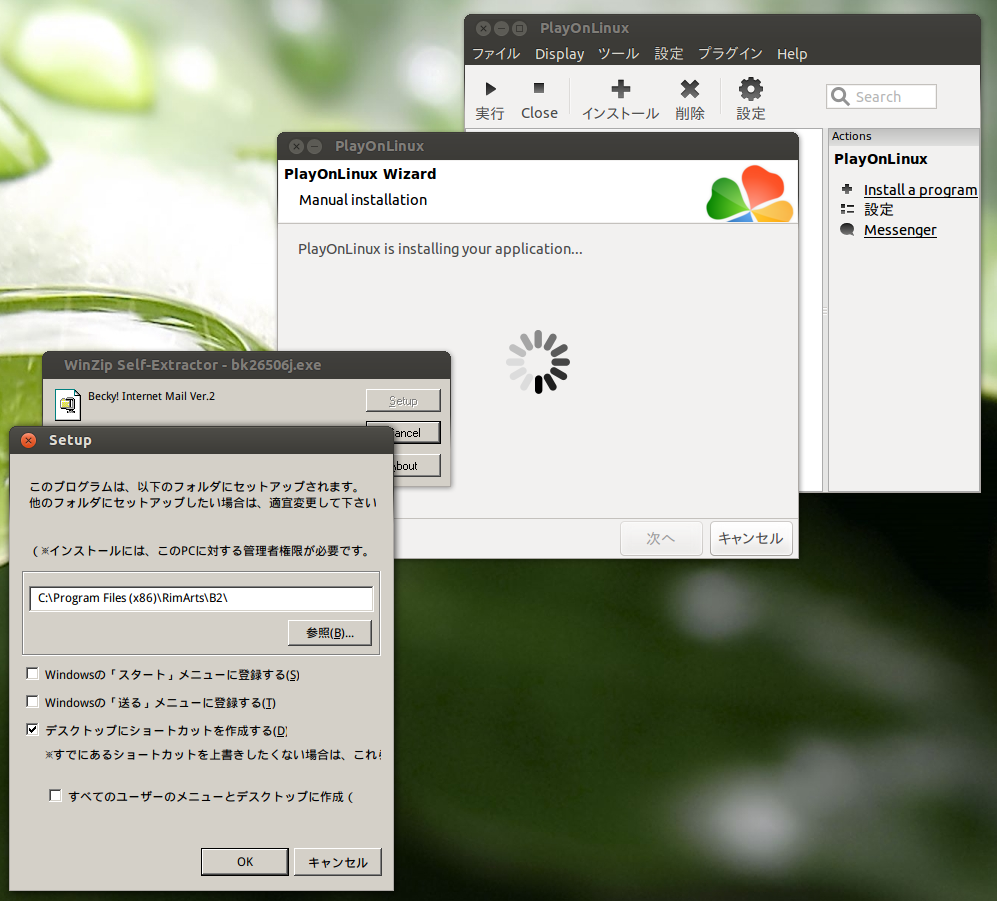Image resolution: width=997 pixels, height=901 pixels.
Task: Maximize the main PlayOnLinux window
Action: 519,28
